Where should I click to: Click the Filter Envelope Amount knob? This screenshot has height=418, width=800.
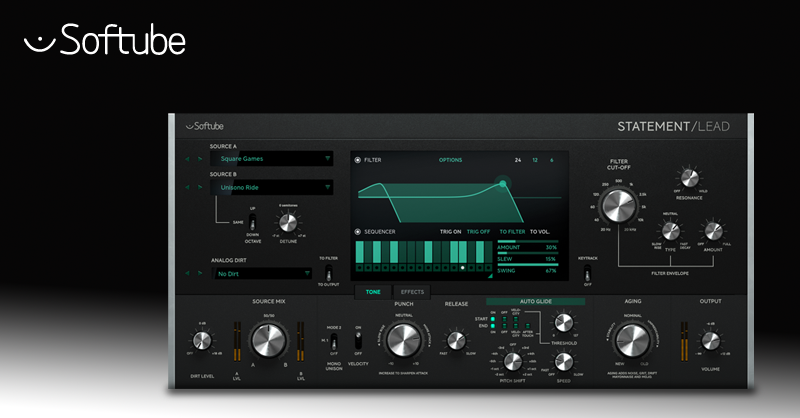pyautogui.click(x=713, y=231)
